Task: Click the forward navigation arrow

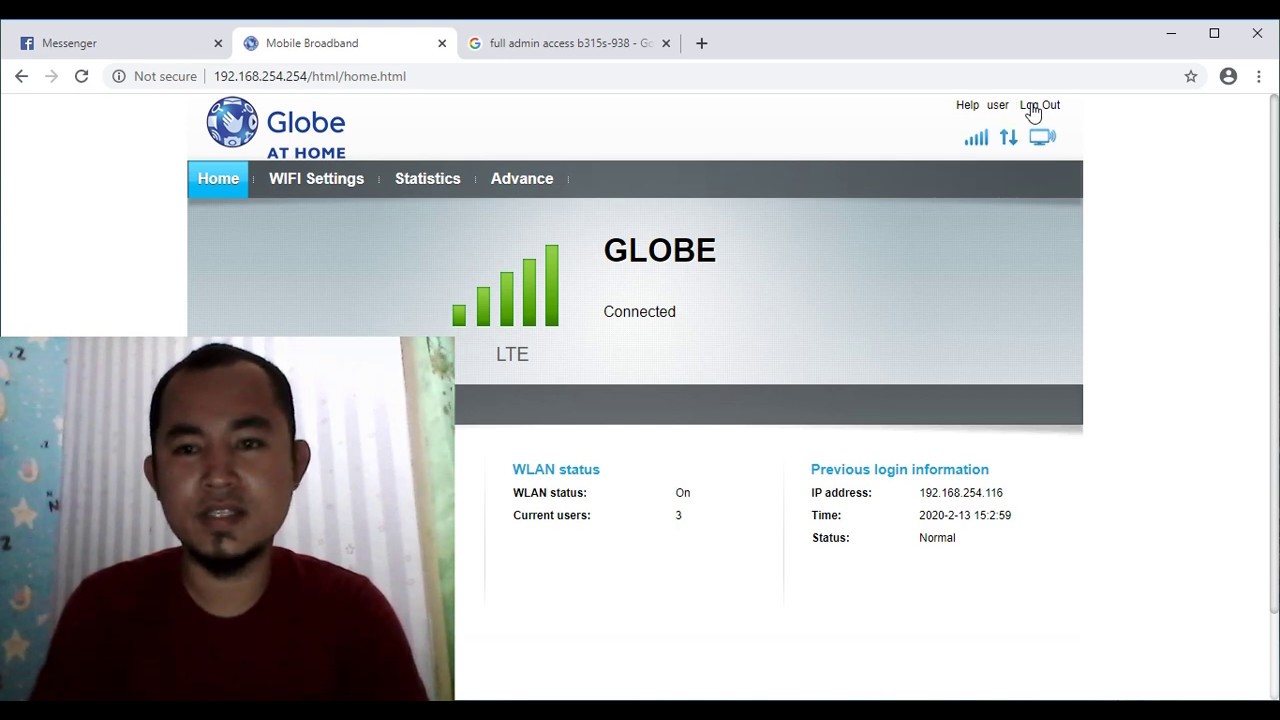Action: coord(51,76)
